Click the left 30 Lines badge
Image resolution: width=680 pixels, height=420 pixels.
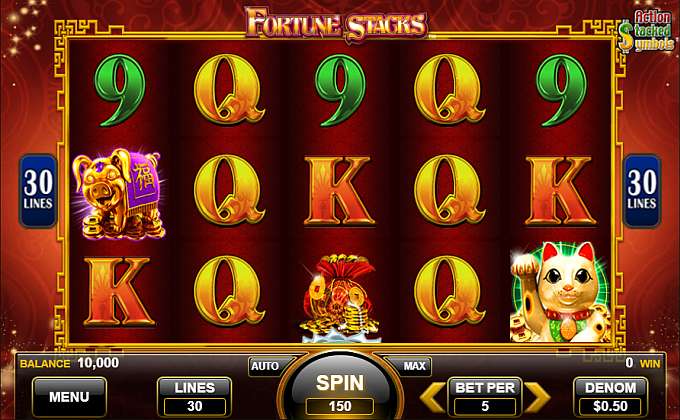click(x=38, y=191)
